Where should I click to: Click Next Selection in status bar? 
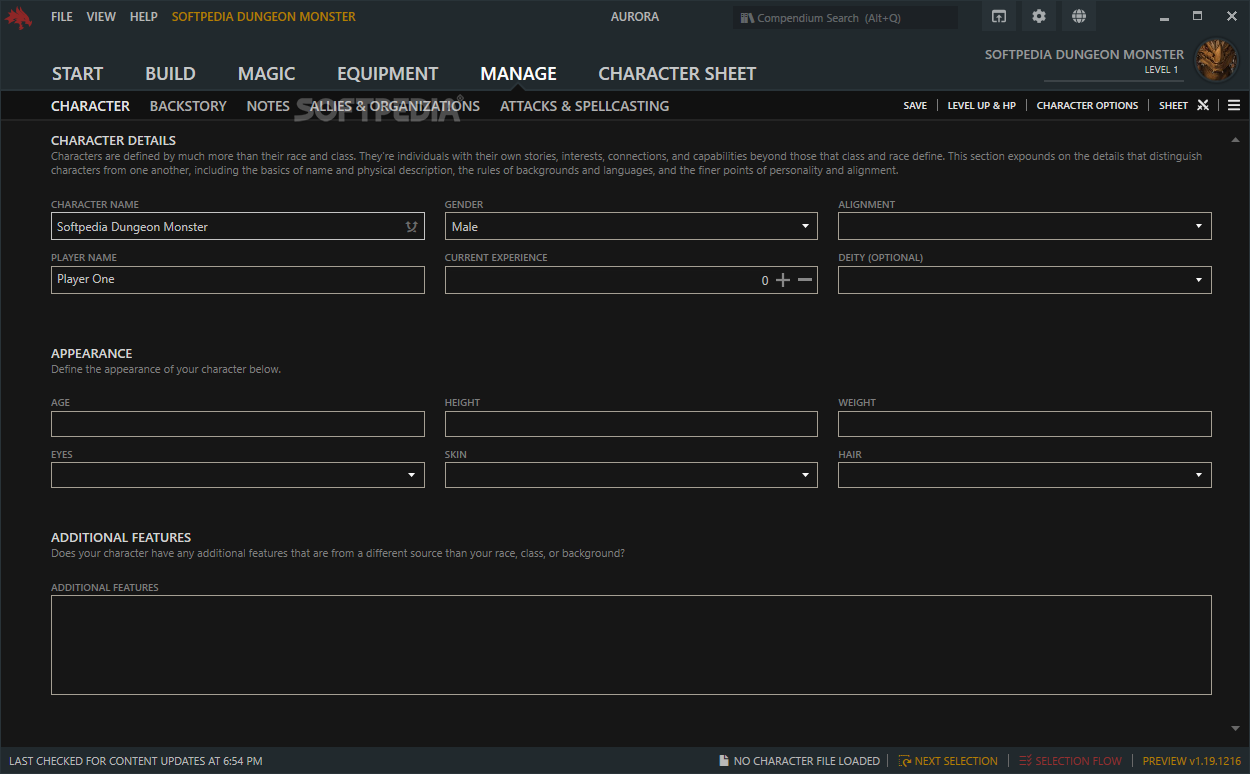pyautogui.click(x=956, y=761)
